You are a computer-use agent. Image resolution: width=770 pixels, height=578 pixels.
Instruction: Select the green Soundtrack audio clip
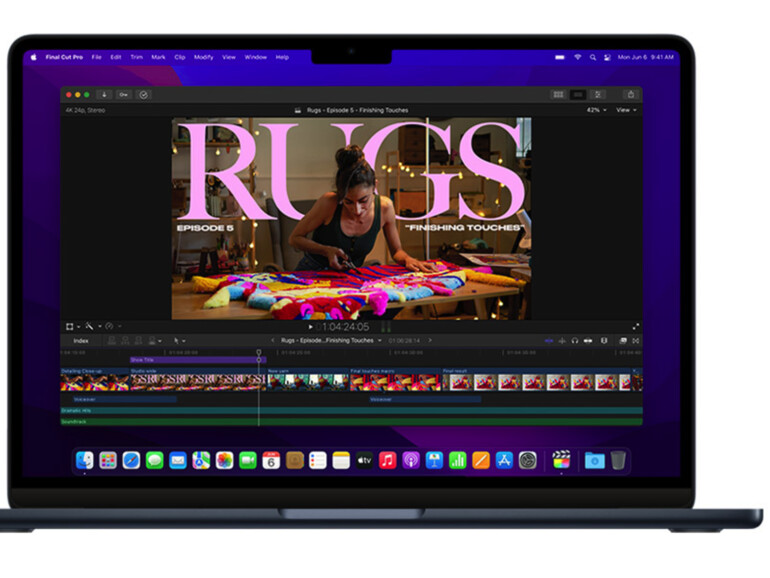[351, 422]
